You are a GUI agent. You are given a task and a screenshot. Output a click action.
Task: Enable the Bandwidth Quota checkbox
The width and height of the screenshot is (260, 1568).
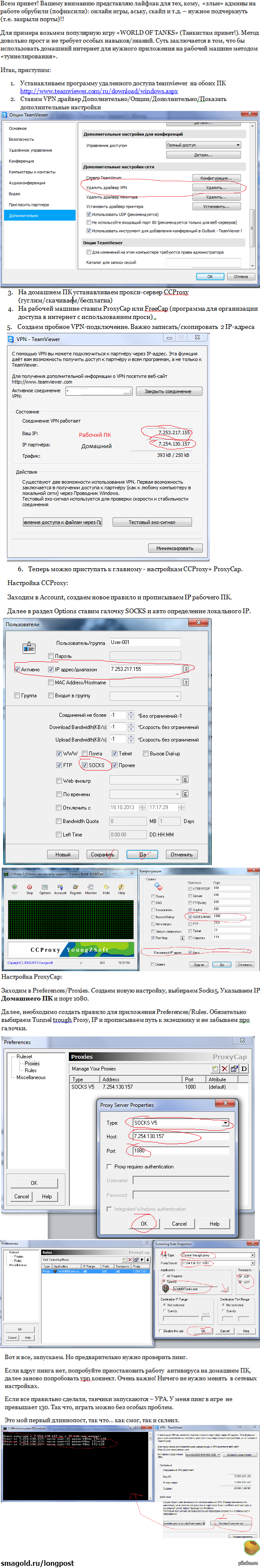(59, 820)
